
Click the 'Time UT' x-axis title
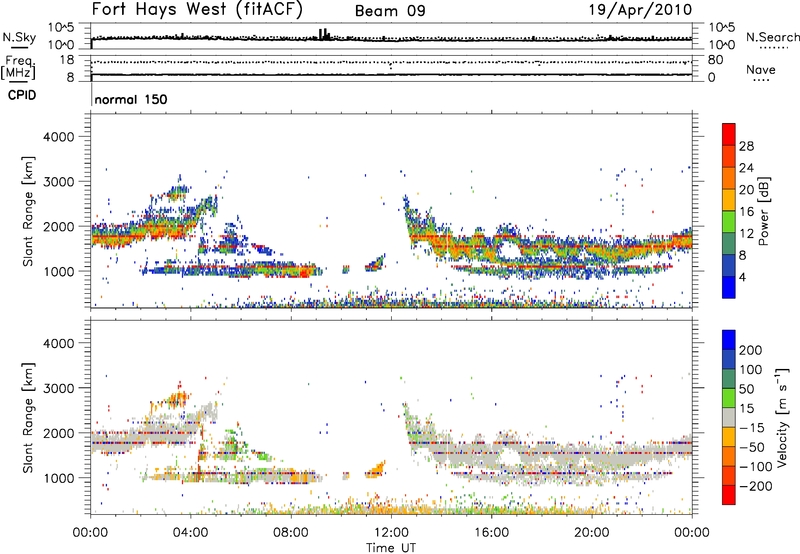click(x=391, y=548)
